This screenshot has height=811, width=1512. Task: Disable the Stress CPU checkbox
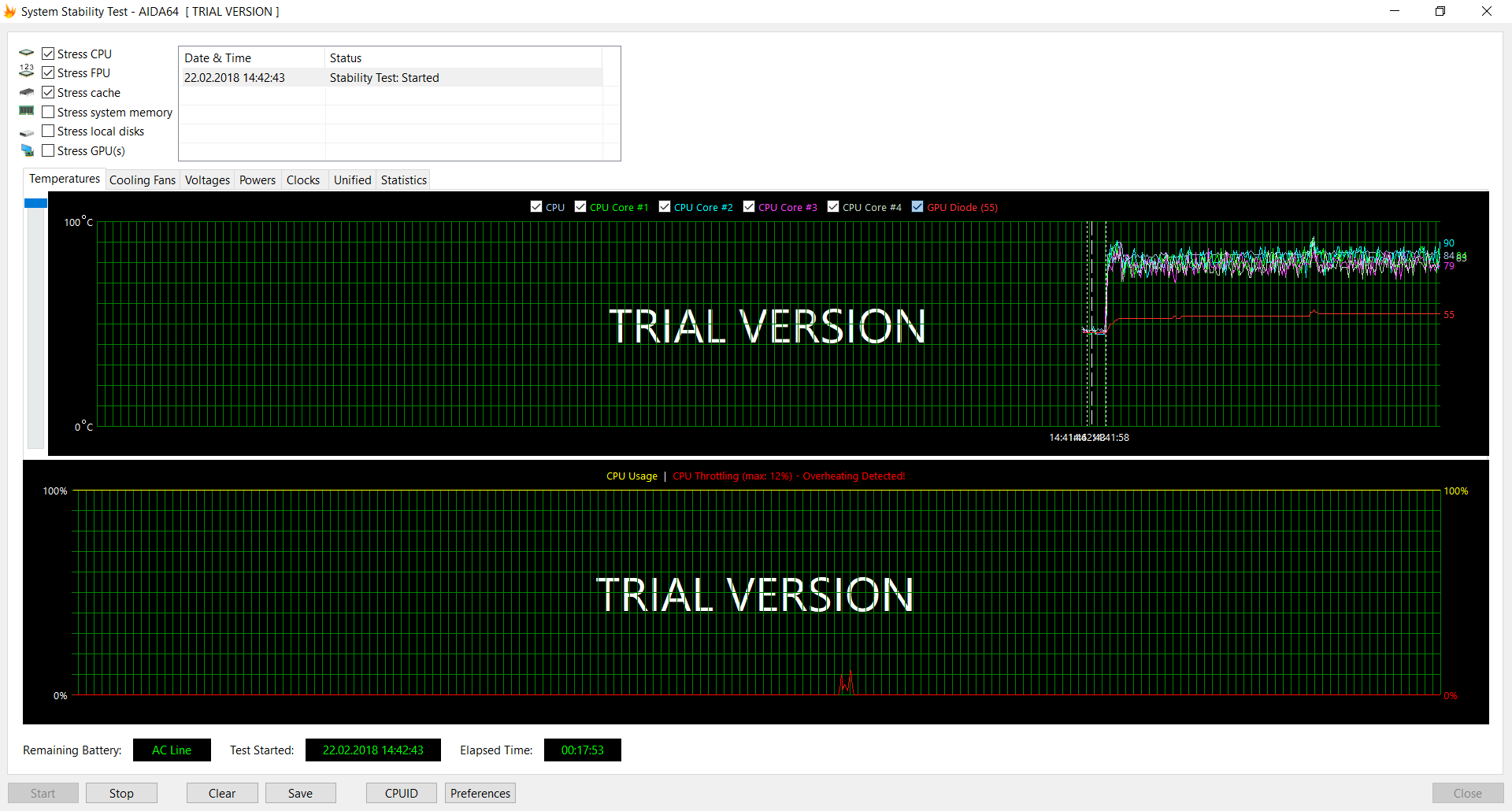[x=48, y=54]
